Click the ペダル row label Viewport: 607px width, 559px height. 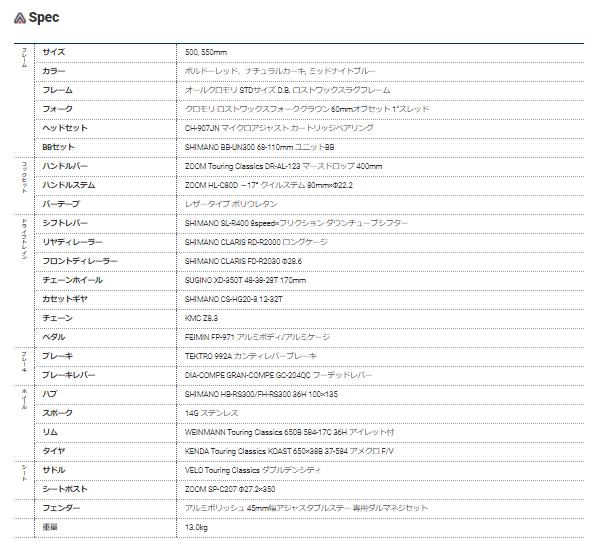[x=54, y=337]
